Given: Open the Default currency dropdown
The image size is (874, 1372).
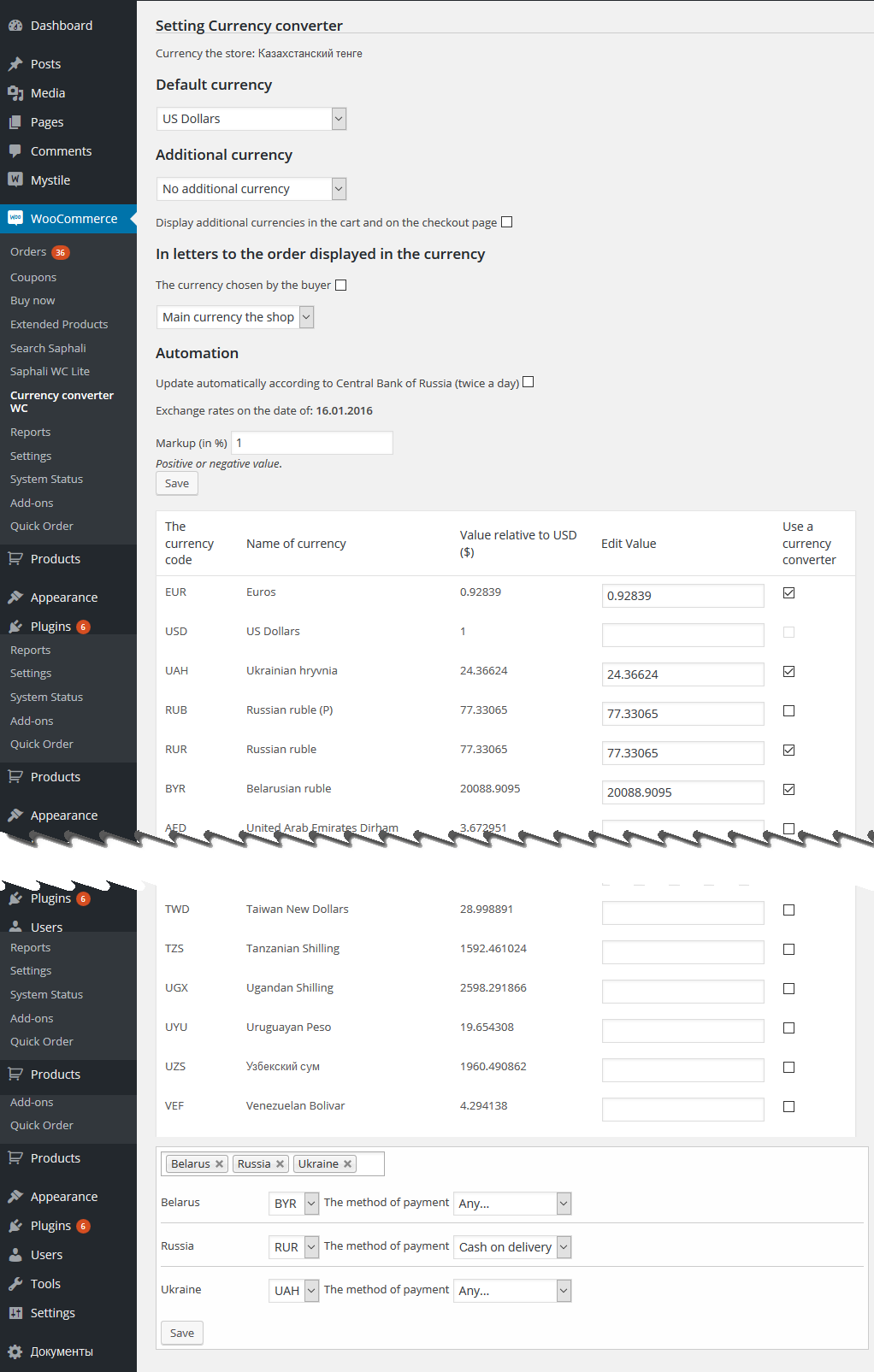Looking at the screenshot, I should 251,119.
